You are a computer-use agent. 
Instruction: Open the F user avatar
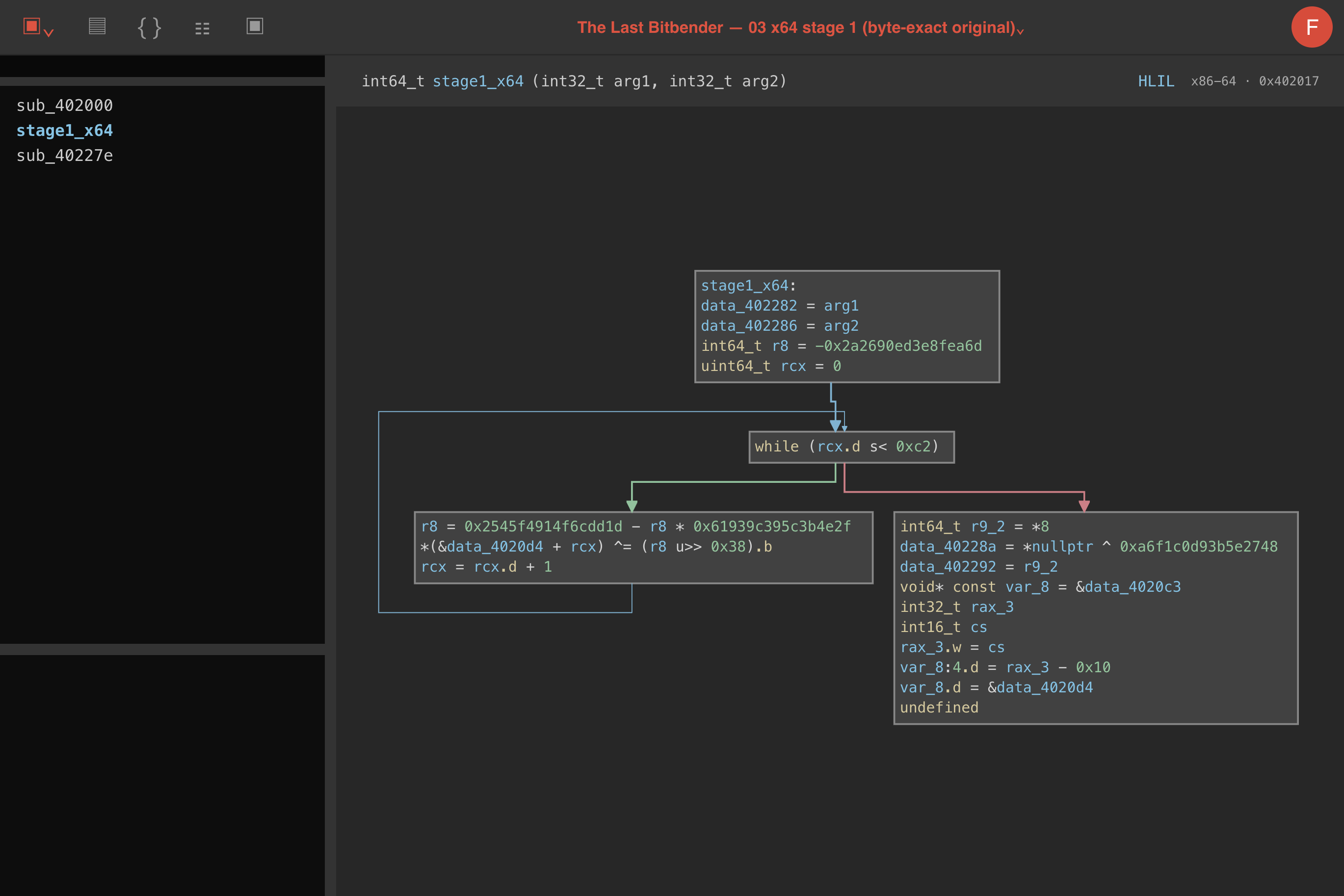point(1312,27)
